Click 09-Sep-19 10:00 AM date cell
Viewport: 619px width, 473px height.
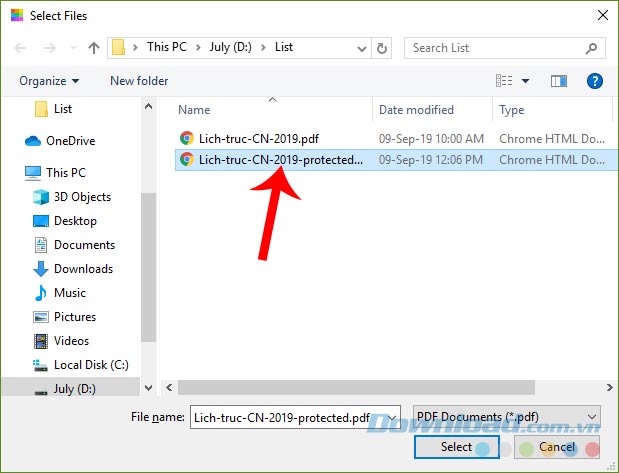[x=431, y=139]
